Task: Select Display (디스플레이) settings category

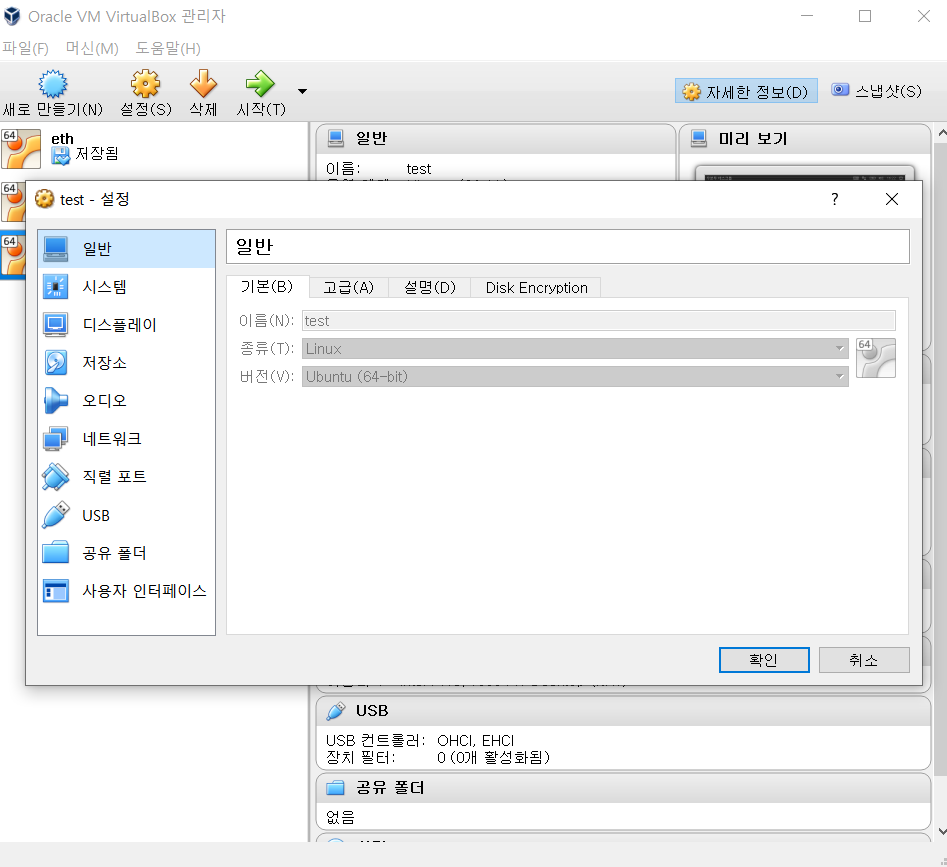Action: [126, 325]
